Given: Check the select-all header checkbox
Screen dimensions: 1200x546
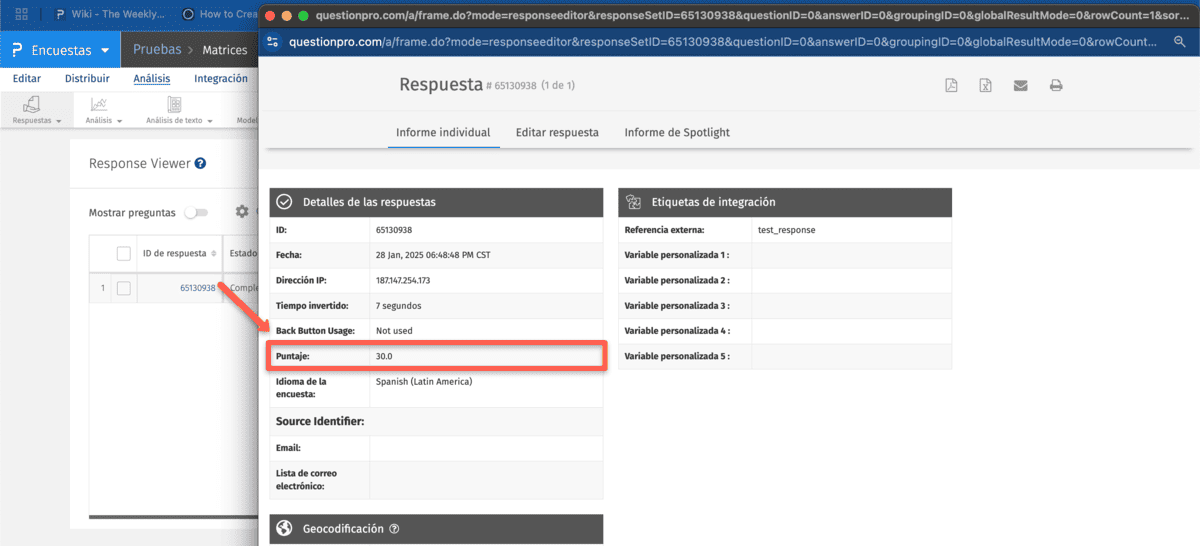Looking at the screenshot, I should pos(124,254).
